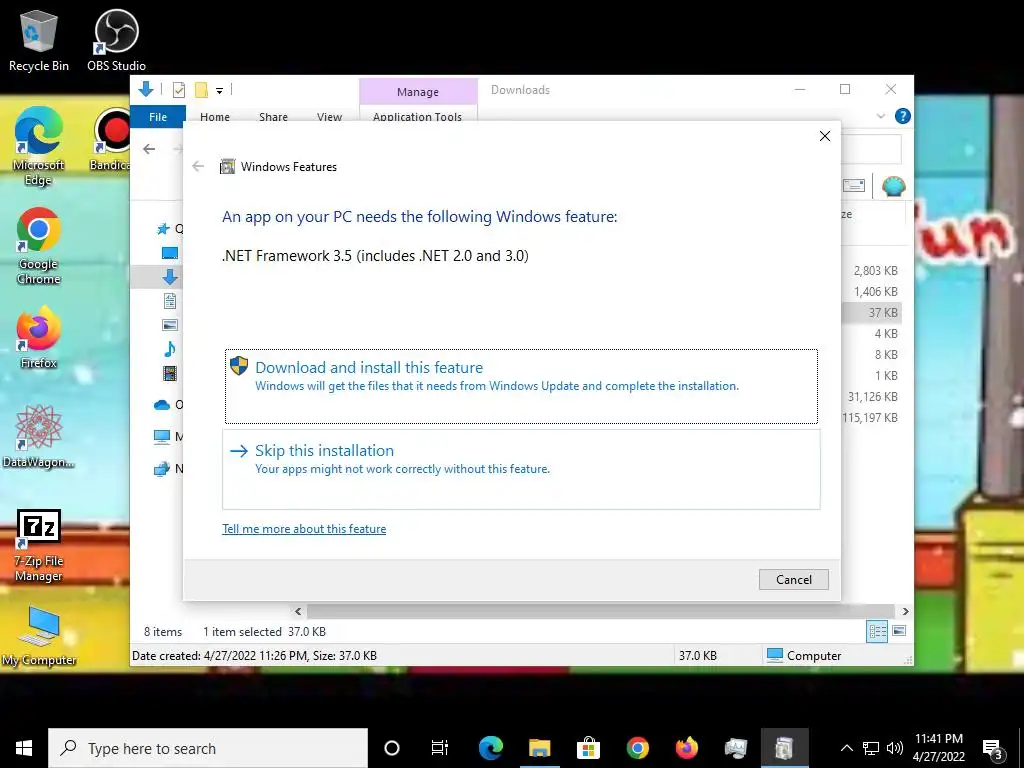Screen dimensions: 1024x768
Task: Open the notification center icon
Action: [x=993, y=749]
